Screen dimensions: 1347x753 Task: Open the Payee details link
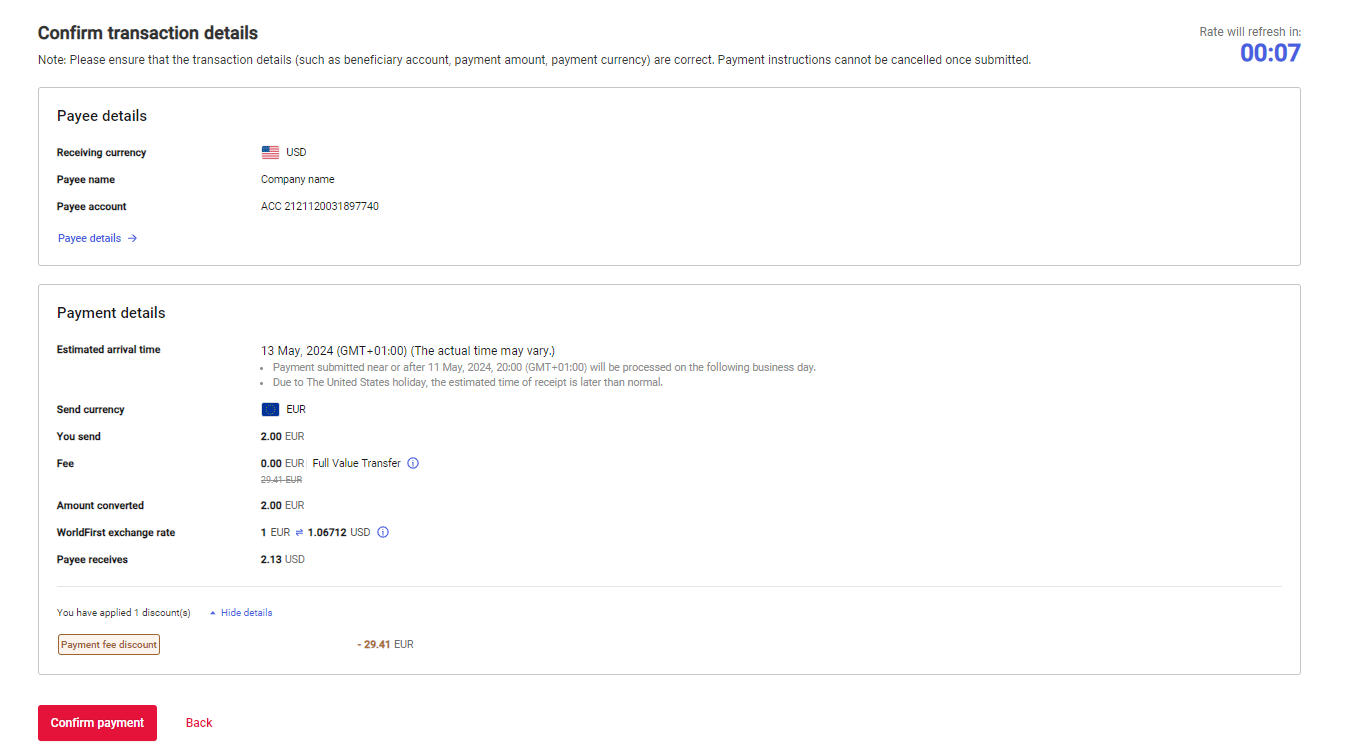point(90,239)
